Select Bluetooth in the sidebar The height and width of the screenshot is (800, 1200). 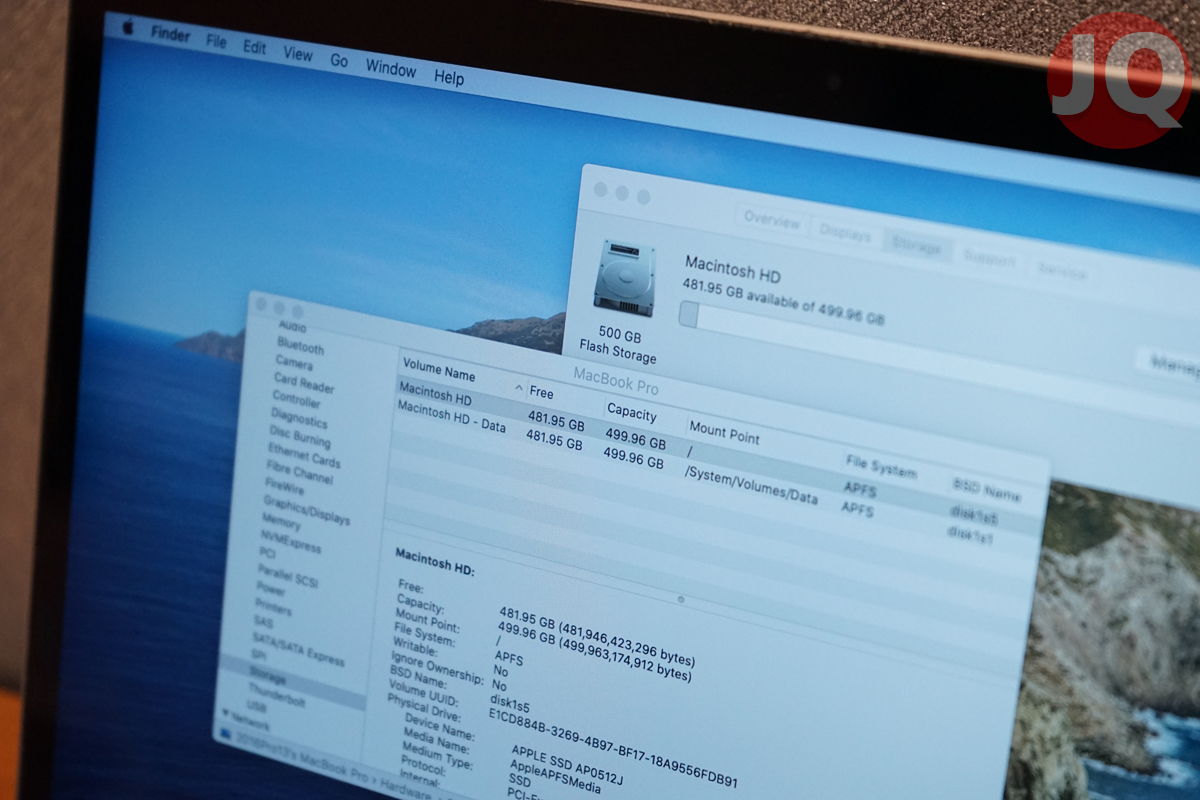301,347
